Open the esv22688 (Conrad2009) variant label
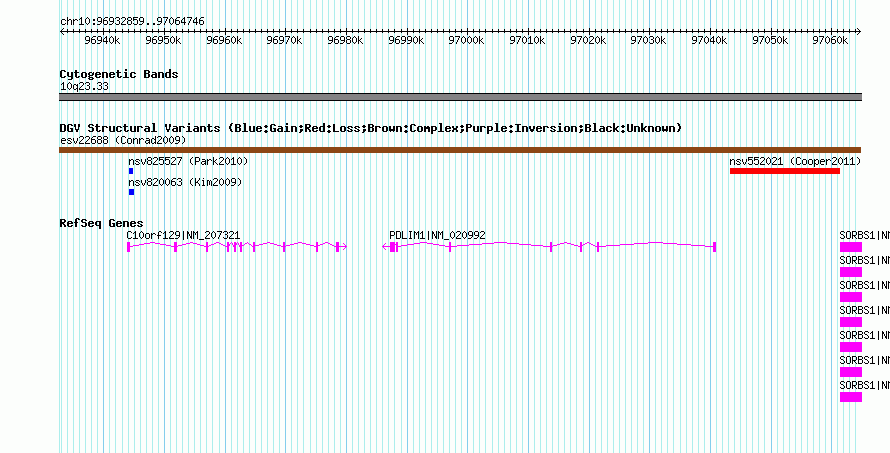This screenshot has height=453, width=890. pos(123,140)
